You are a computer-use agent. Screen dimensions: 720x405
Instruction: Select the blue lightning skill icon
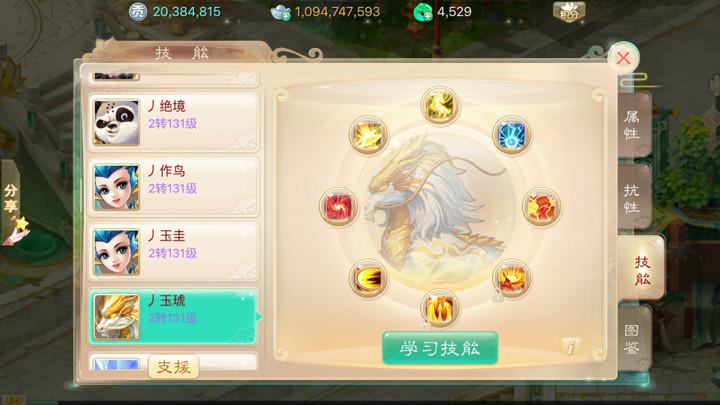tap(512, 135)
